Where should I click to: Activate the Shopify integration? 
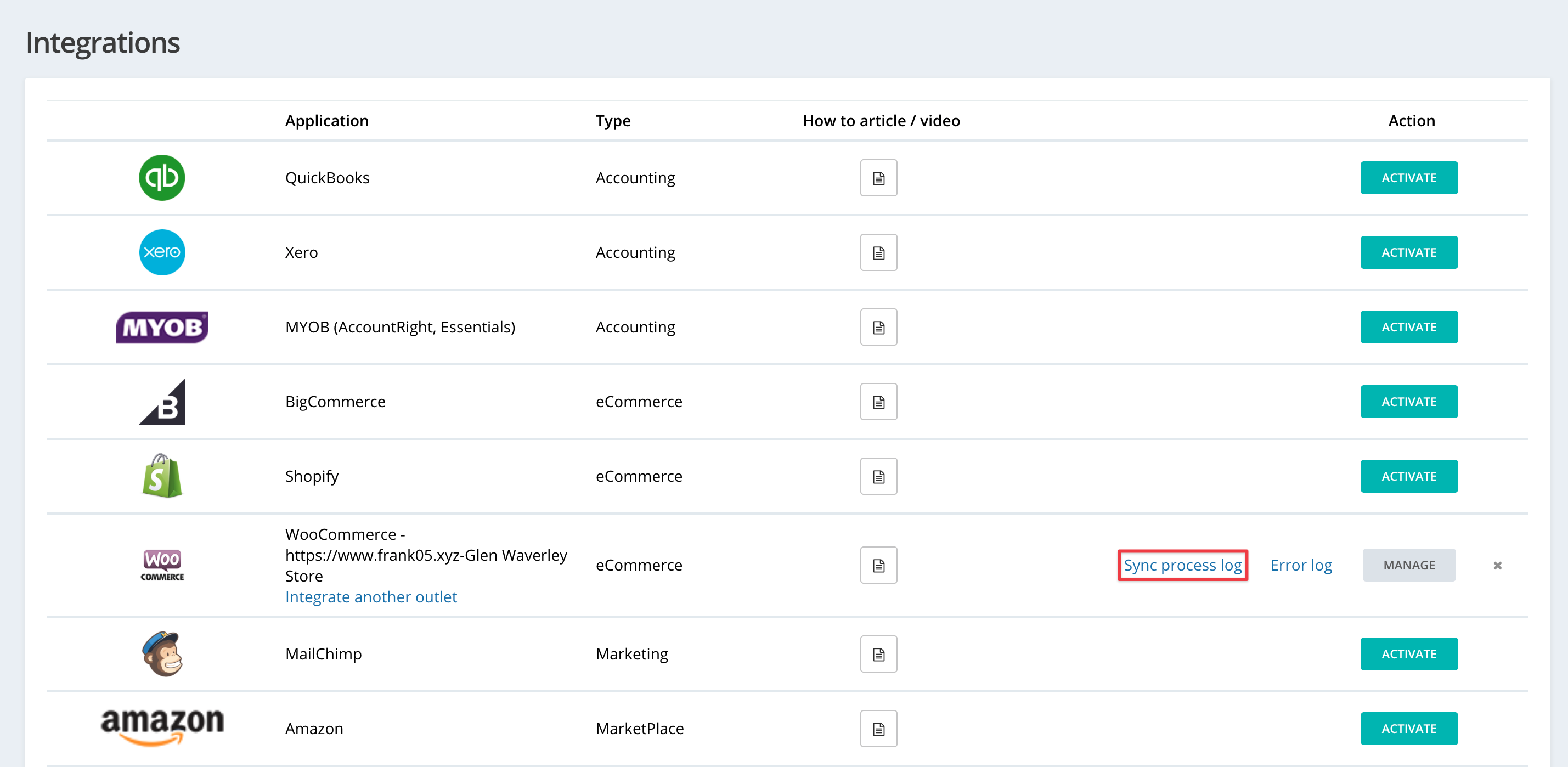[x=1408, y=476]
